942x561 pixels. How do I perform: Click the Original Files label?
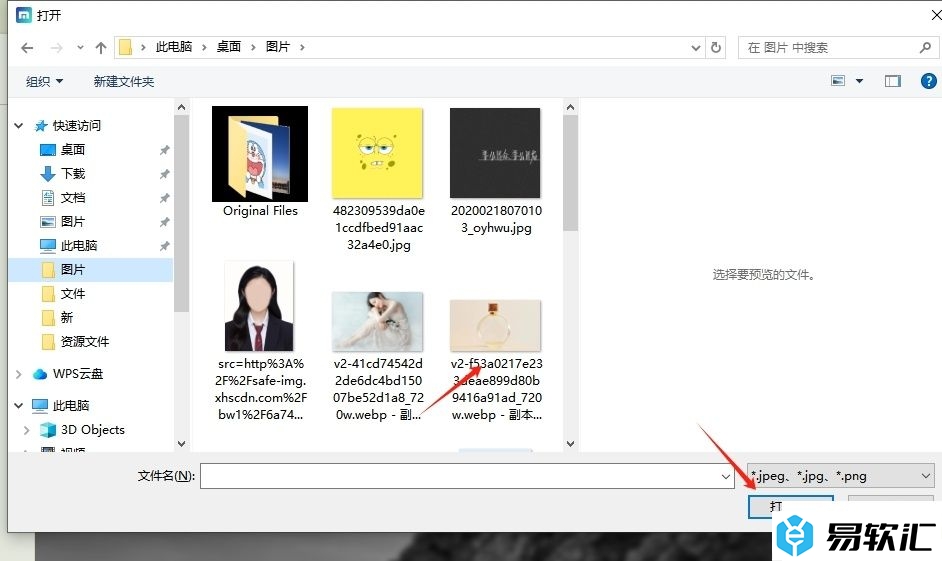coord(260,211)
